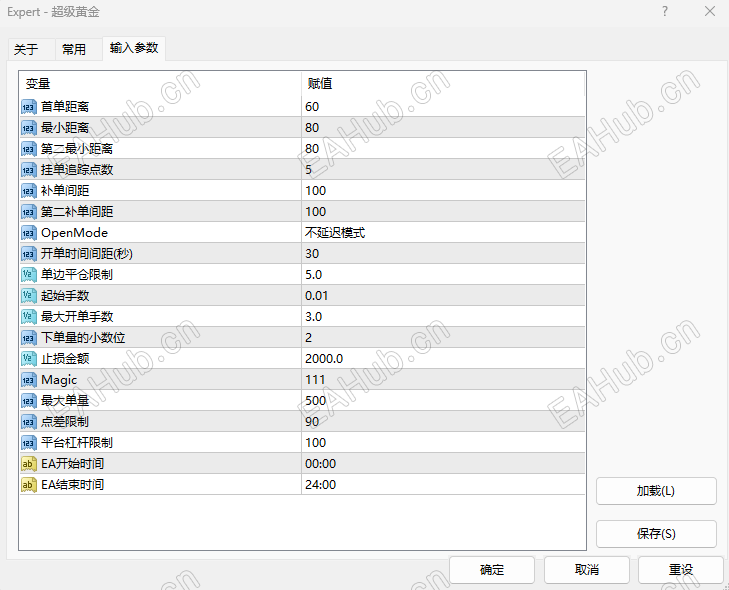Confirm with the 确定 button
The image size is (729, 590).
(492, 570)
